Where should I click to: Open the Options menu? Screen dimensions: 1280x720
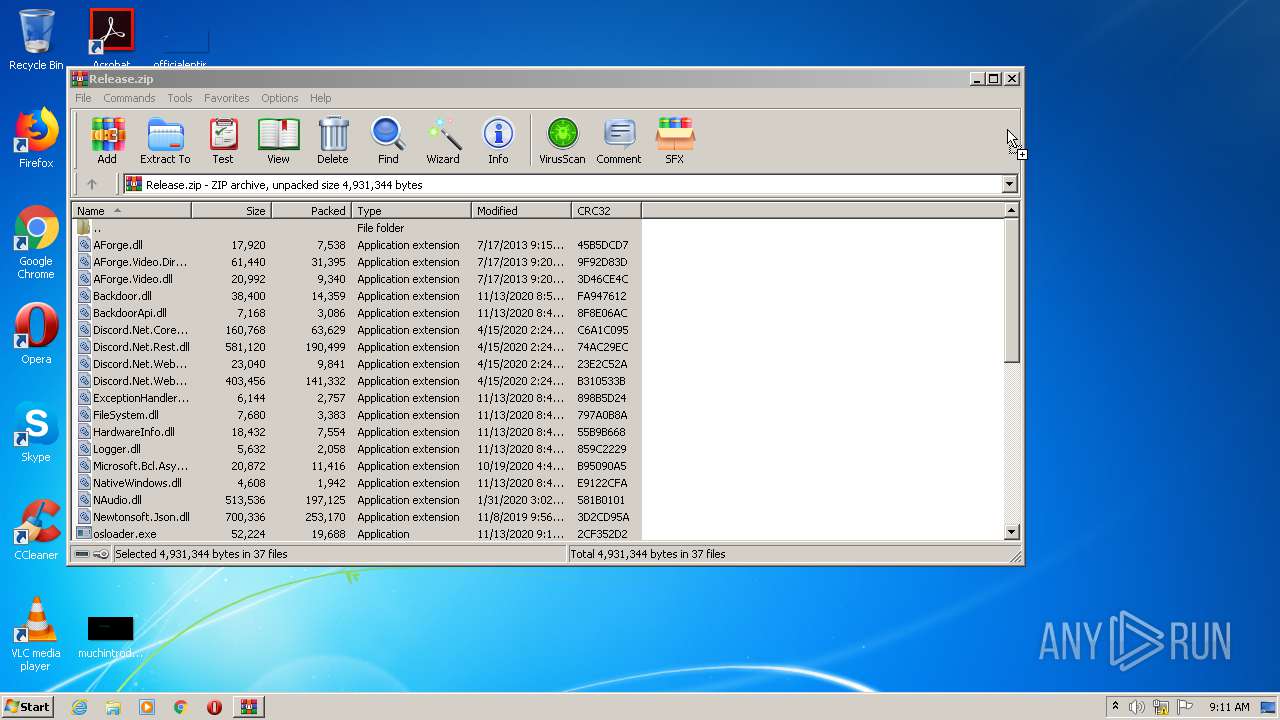(280, 98)
